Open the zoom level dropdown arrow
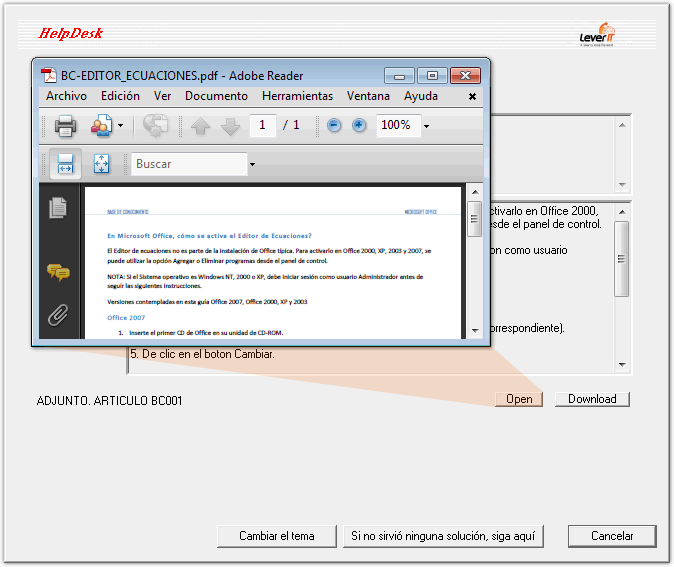Screen dimensions: 674x567 coord(426,126)
